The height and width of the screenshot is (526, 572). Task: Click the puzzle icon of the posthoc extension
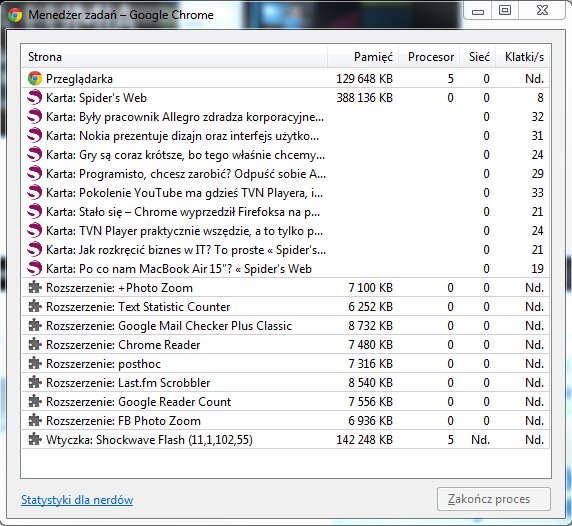click(x=35, y=363)
